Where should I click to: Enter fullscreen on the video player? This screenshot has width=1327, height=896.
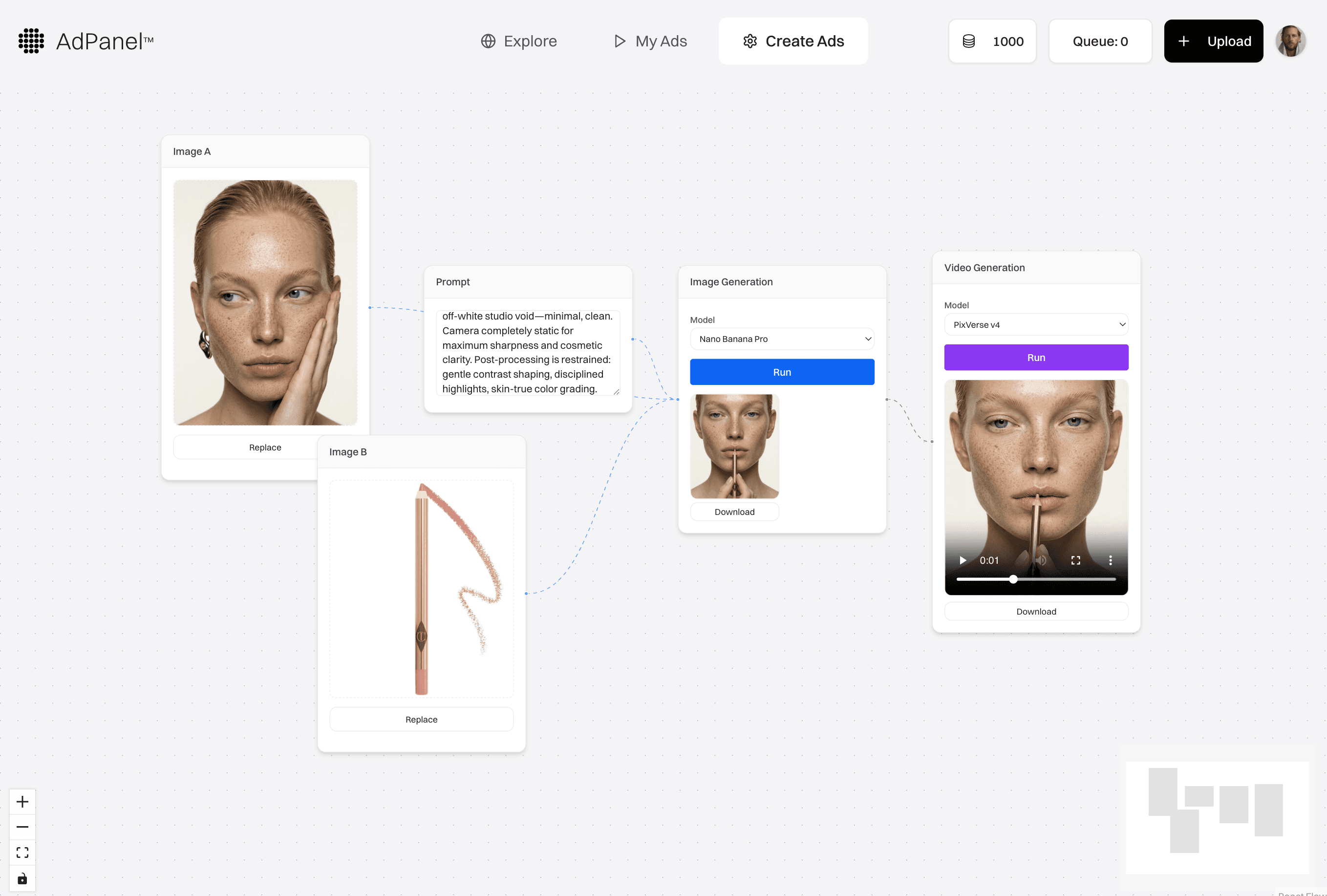pyautogui.click(x=1076, y=560)
